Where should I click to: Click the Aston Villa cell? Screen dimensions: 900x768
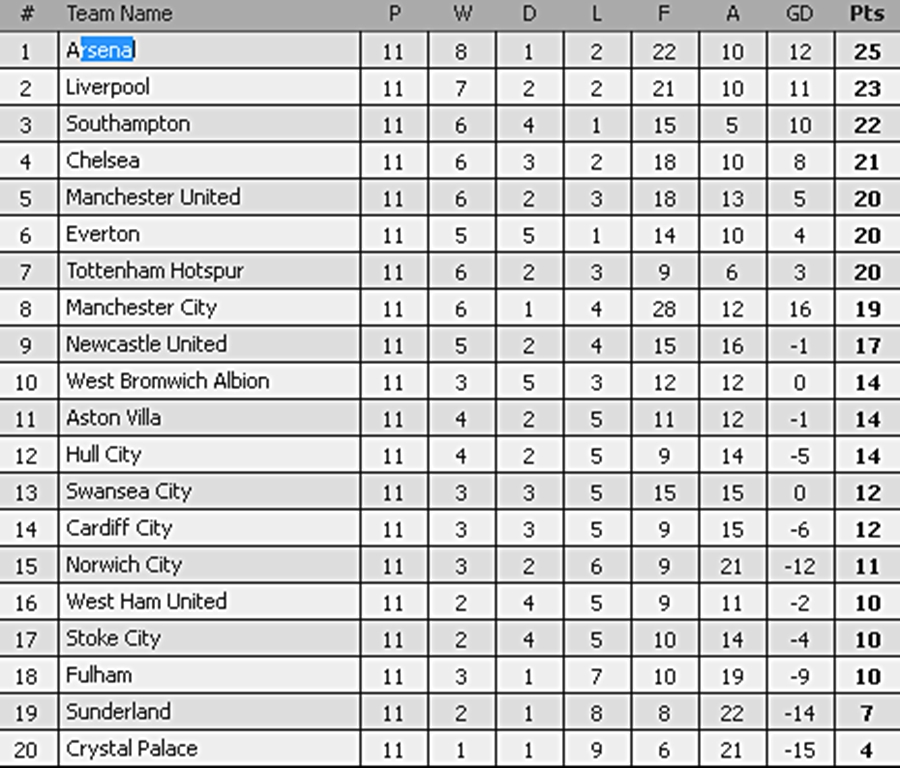[x=210, y=418]
